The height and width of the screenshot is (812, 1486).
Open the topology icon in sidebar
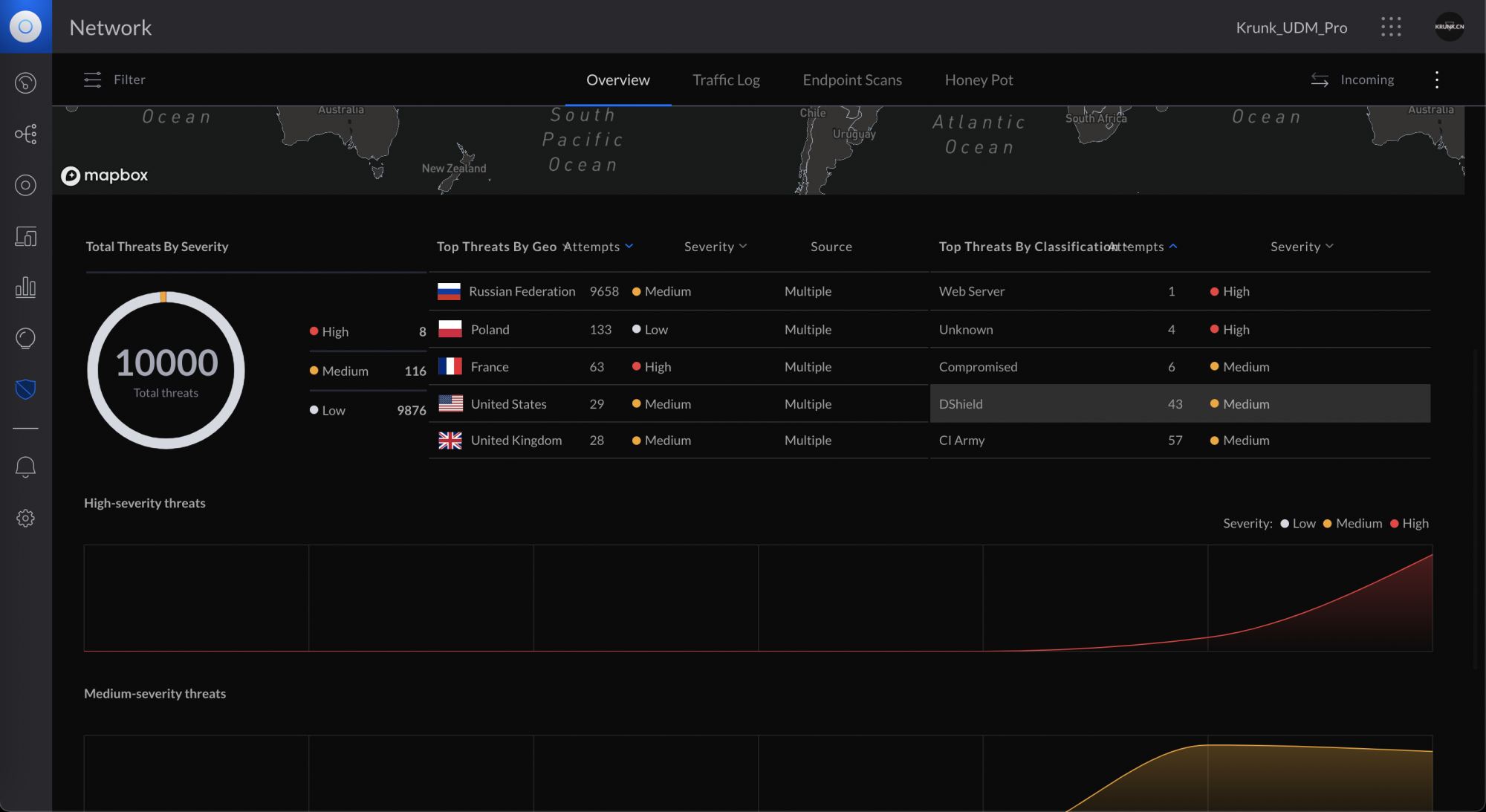click(25, 134)
